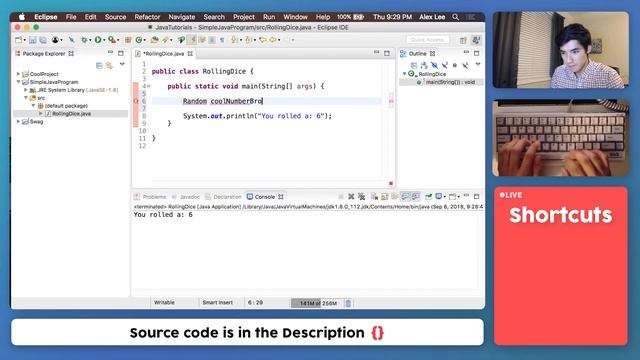Select main(String[]) method in Outline

point(450,82)
